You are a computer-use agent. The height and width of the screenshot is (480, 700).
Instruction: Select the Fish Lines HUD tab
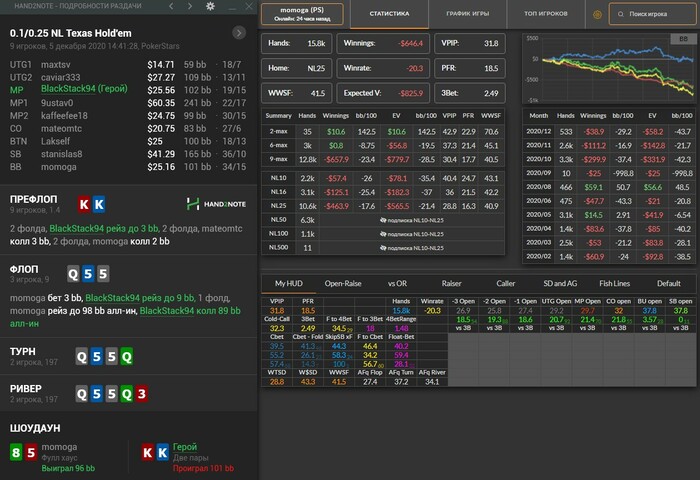click(614, 284)
